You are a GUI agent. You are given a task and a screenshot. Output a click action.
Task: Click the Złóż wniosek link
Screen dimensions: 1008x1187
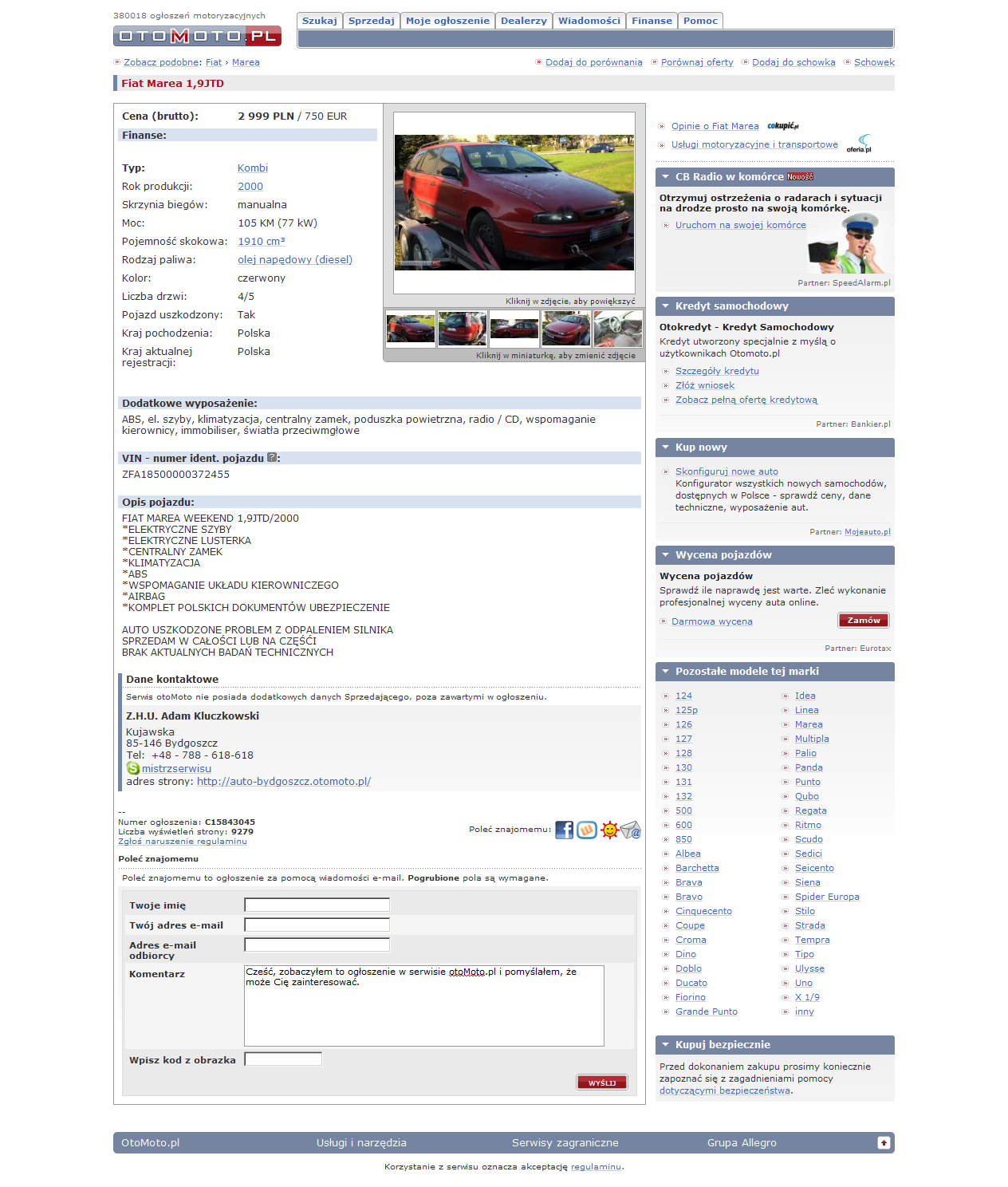pyautogui.click(x=705, y=385)
